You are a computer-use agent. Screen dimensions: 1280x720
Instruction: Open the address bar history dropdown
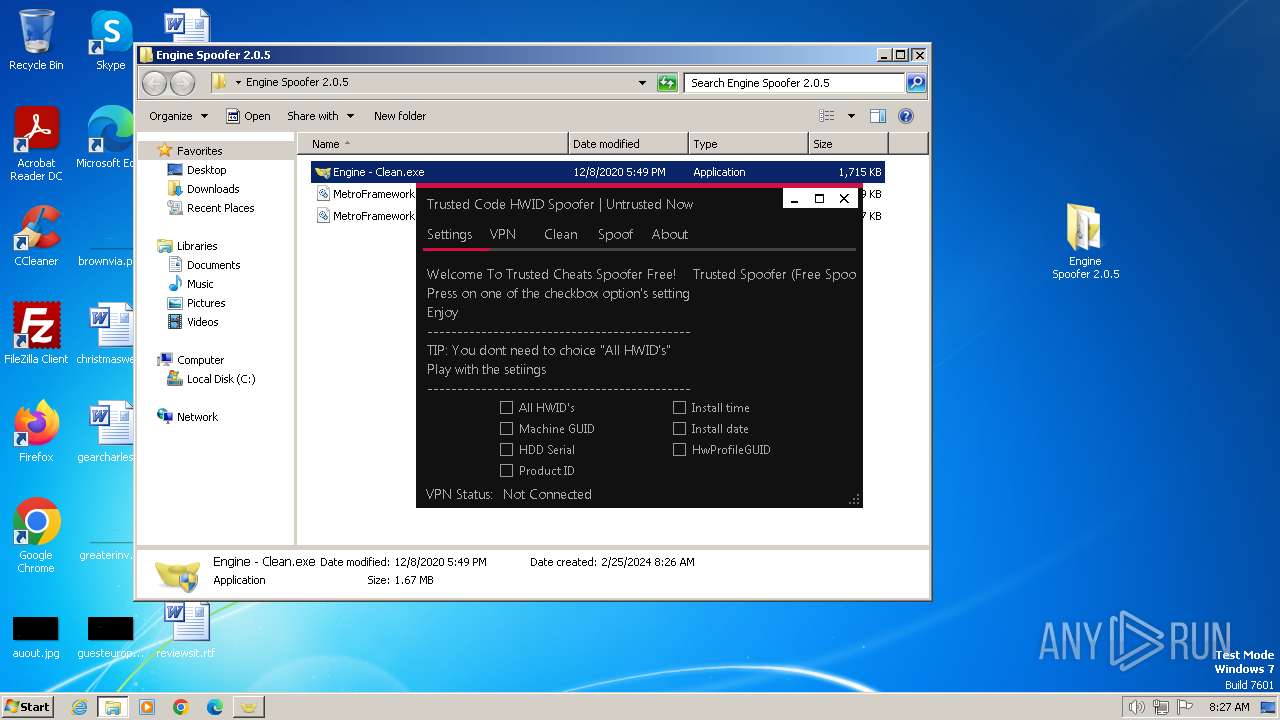pyautogui.click(x=642, y=83)
